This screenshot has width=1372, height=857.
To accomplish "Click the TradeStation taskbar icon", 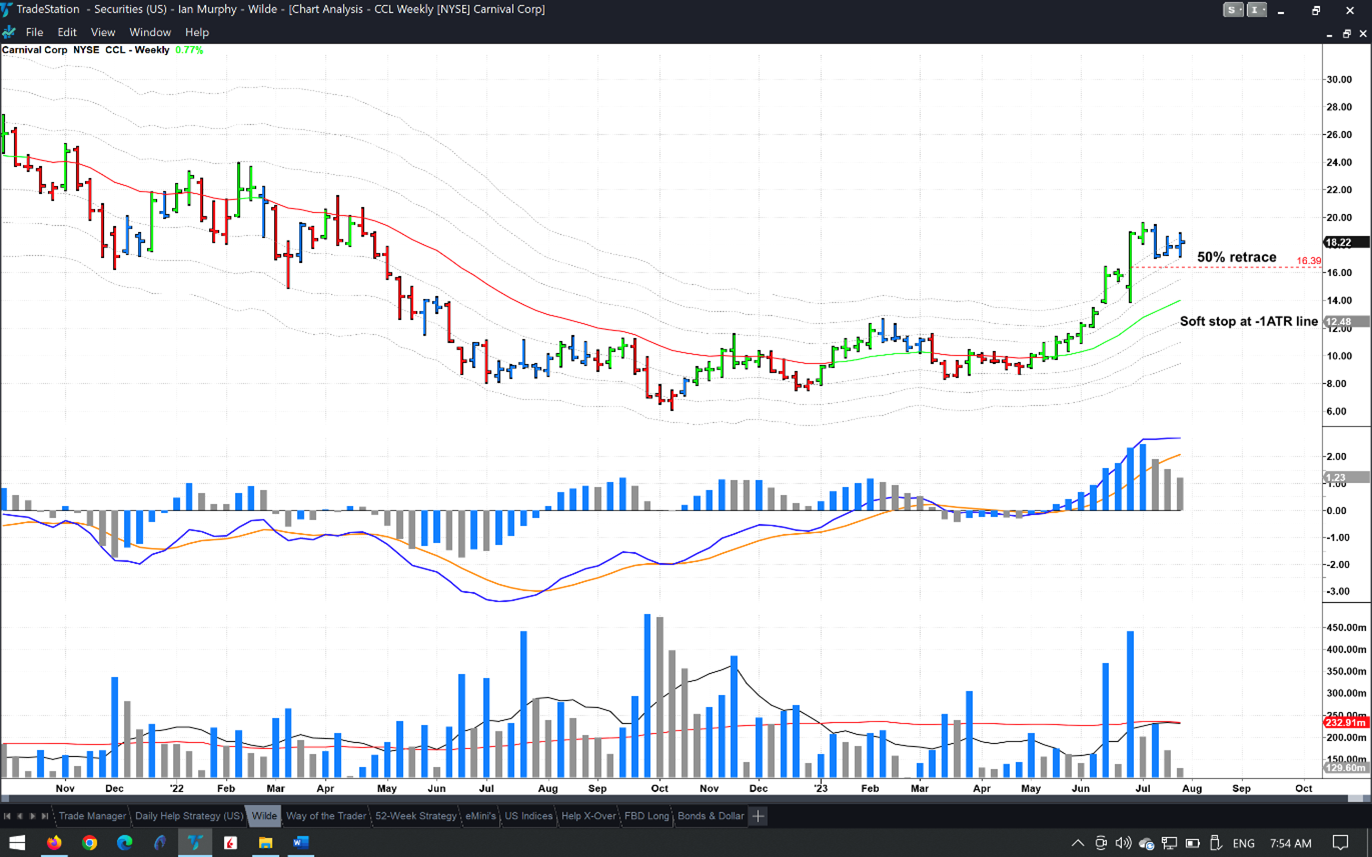I will point(195,843).
